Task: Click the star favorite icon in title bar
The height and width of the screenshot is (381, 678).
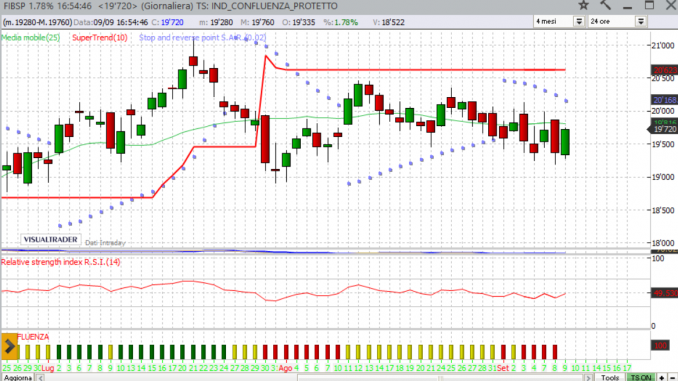Action: [x=583, y=5]
